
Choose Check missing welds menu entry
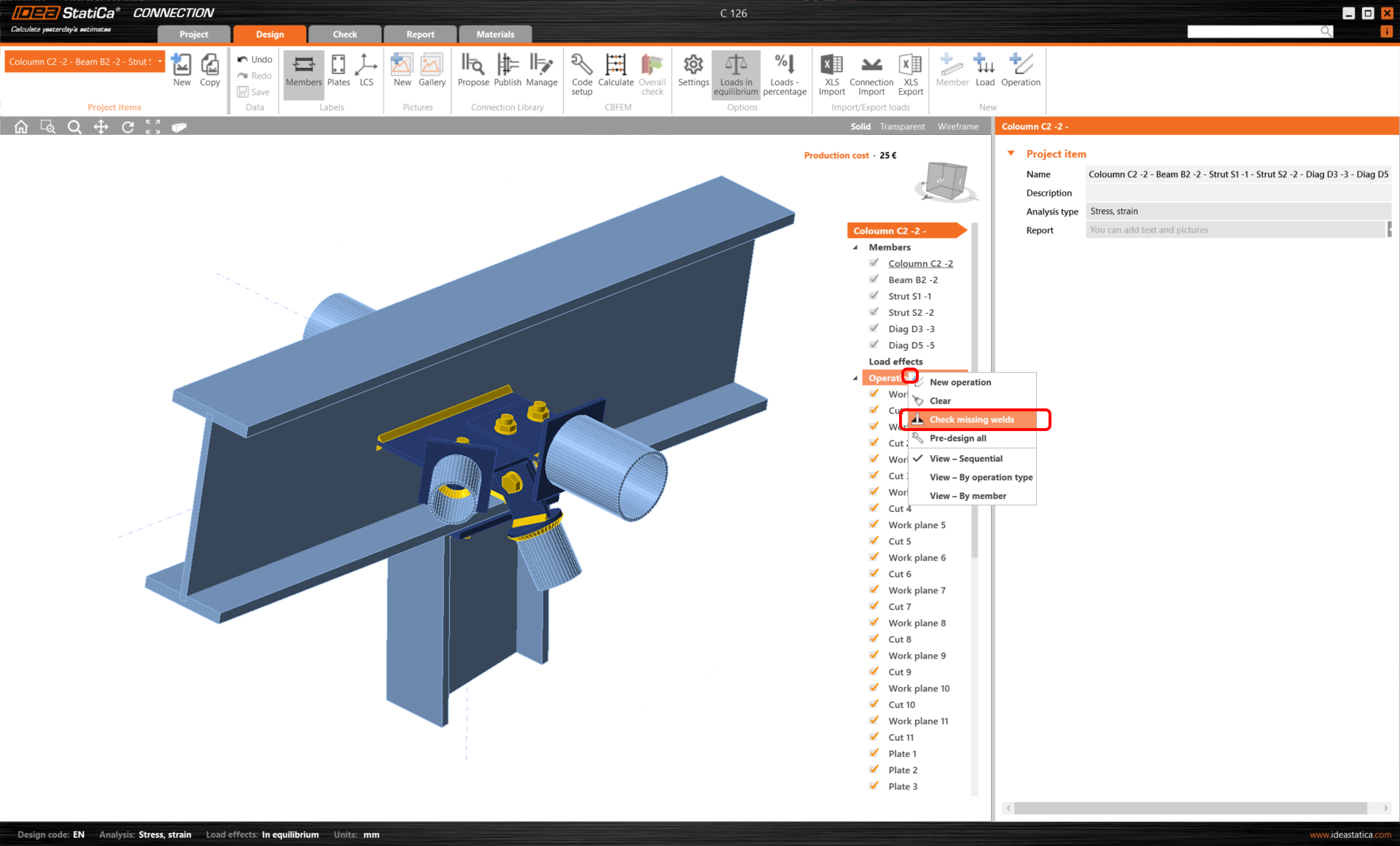pyautogui.click(x=971, y=419)
